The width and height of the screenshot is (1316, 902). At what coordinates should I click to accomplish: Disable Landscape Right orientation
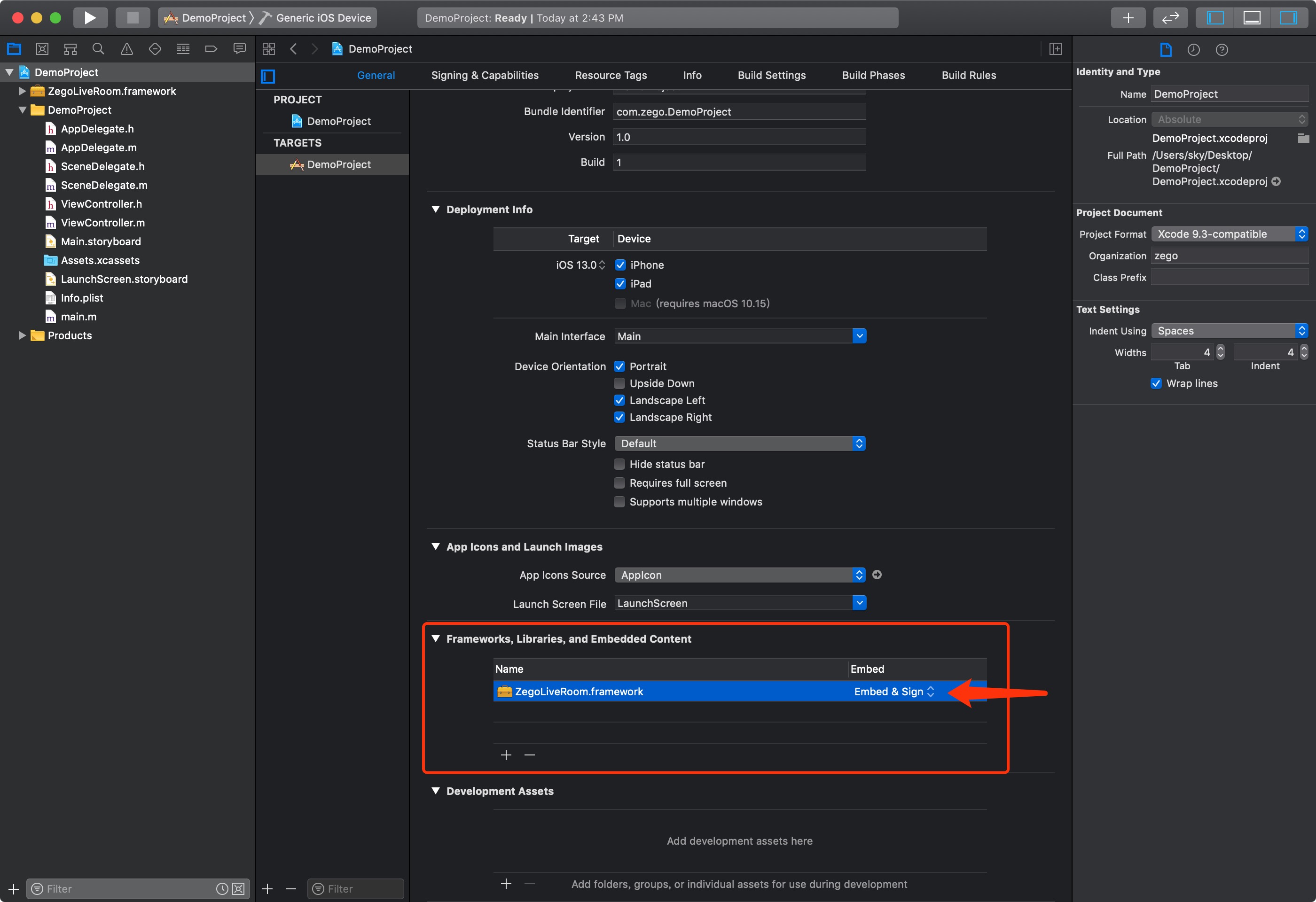619,417
